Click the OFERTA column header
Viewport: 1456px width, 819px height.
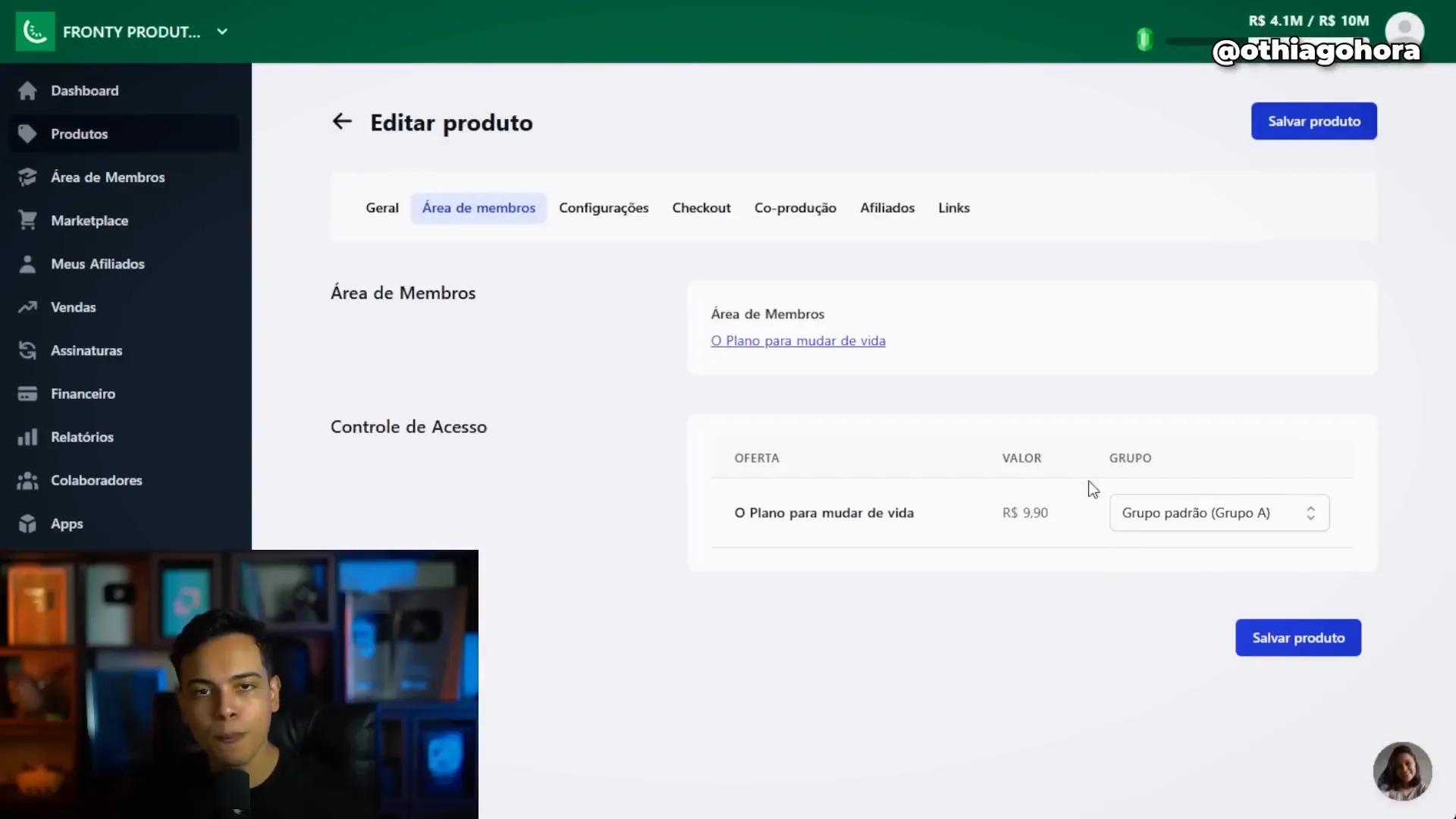(x=756, y=458)
